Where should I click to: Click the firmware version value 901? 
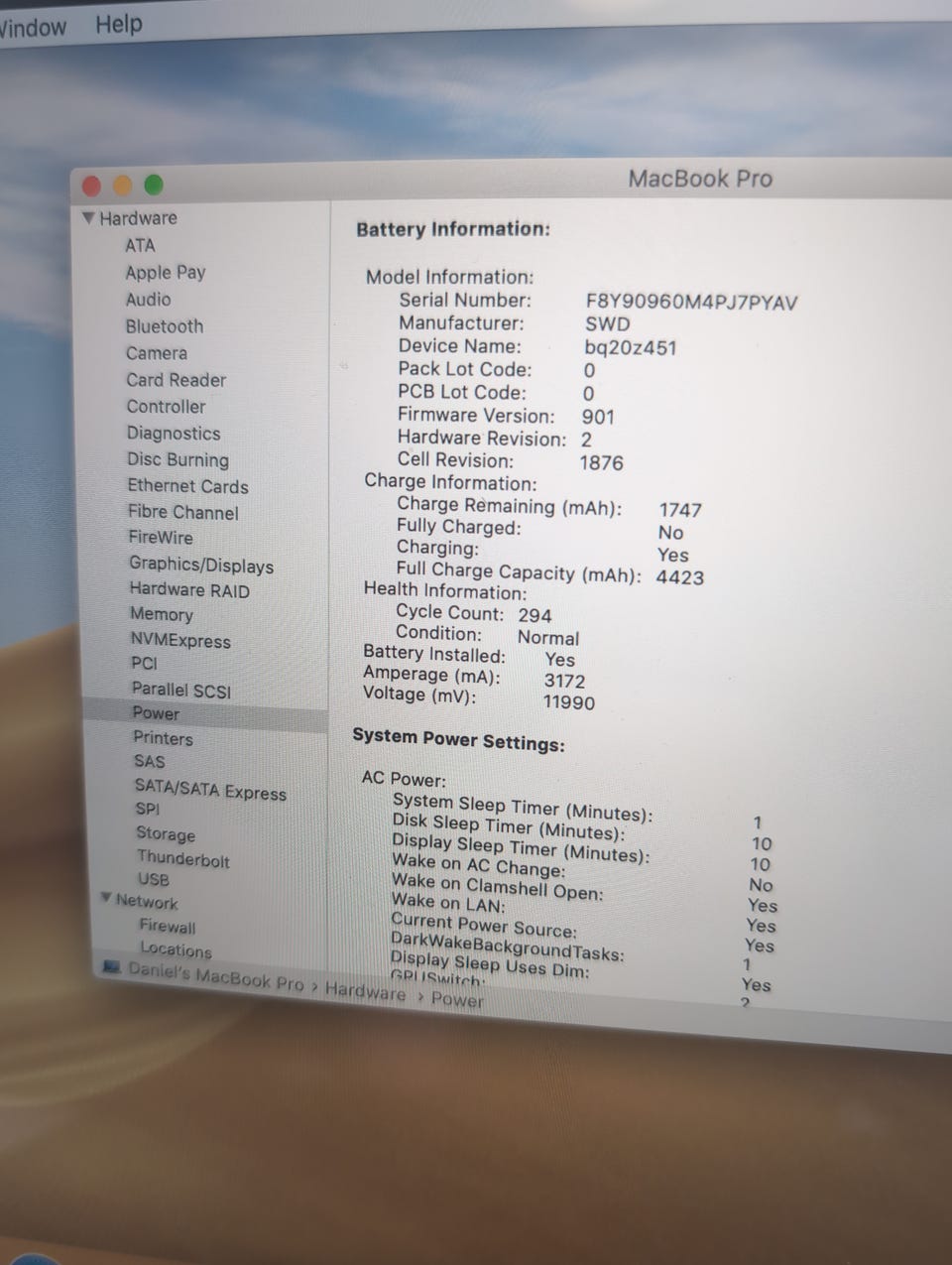[x=598, y=417]
